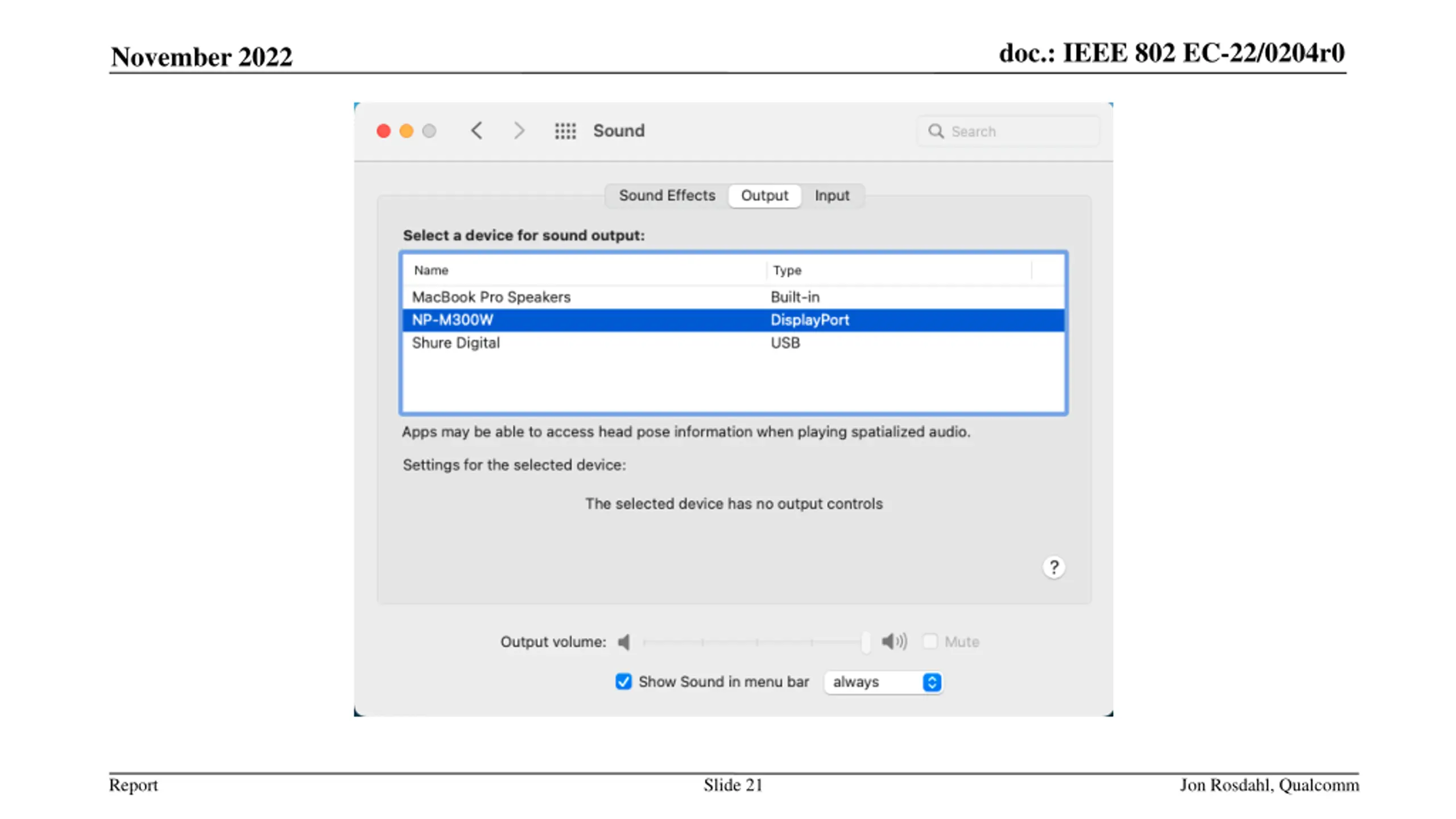
Task: Select the Output tab
Action: pyautogui.click(x=764, y=196)
